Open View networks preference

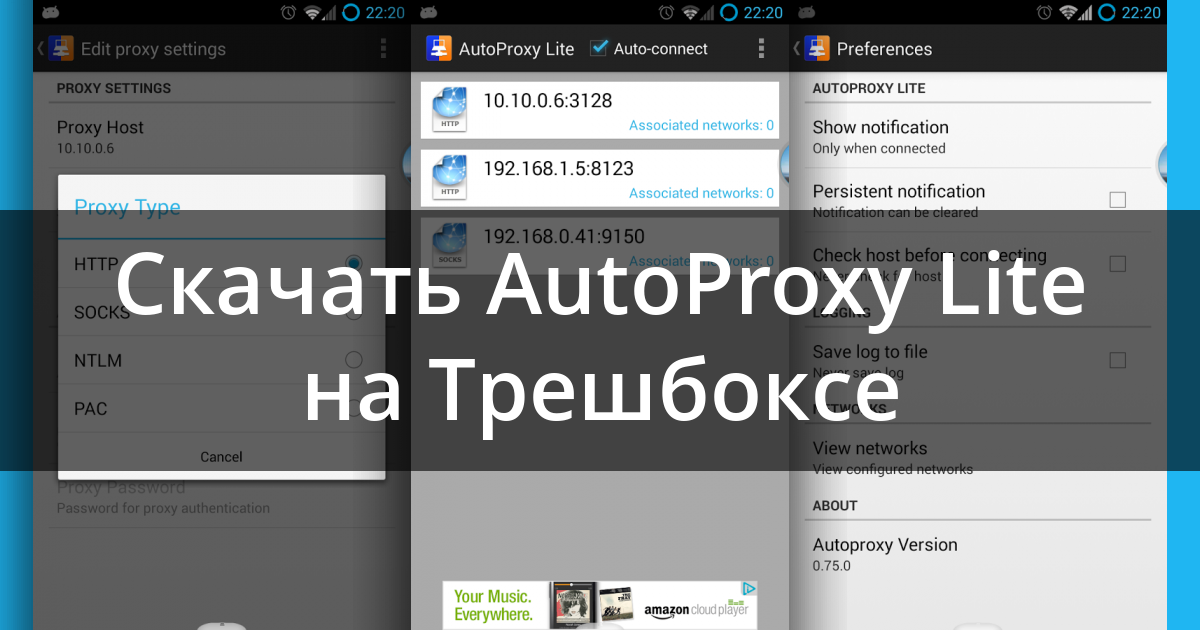coord(978,458)
